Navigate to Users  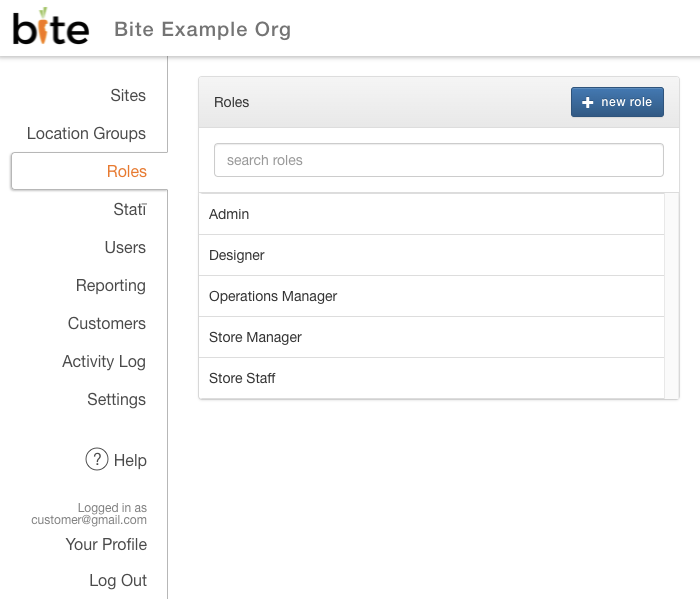click(x=125, y=247)
